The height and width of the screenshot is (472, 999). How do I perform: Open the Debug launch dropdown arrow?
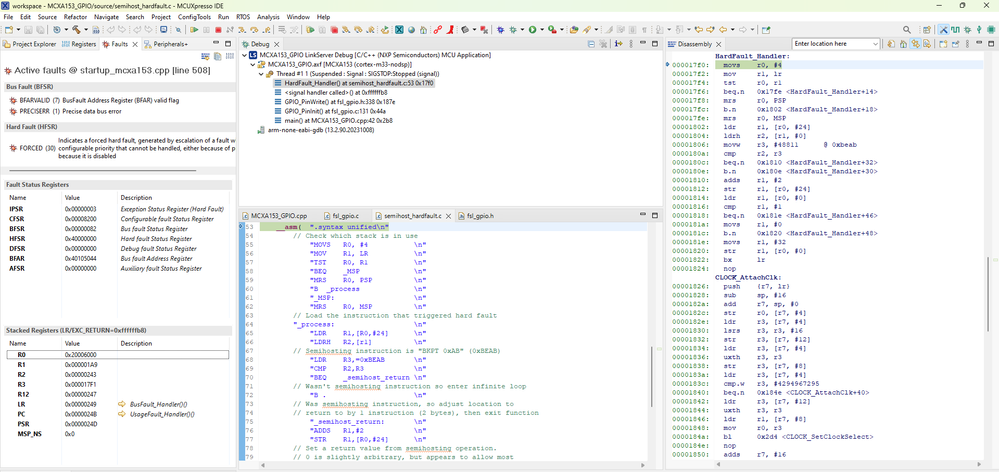(x=522, y=29)
